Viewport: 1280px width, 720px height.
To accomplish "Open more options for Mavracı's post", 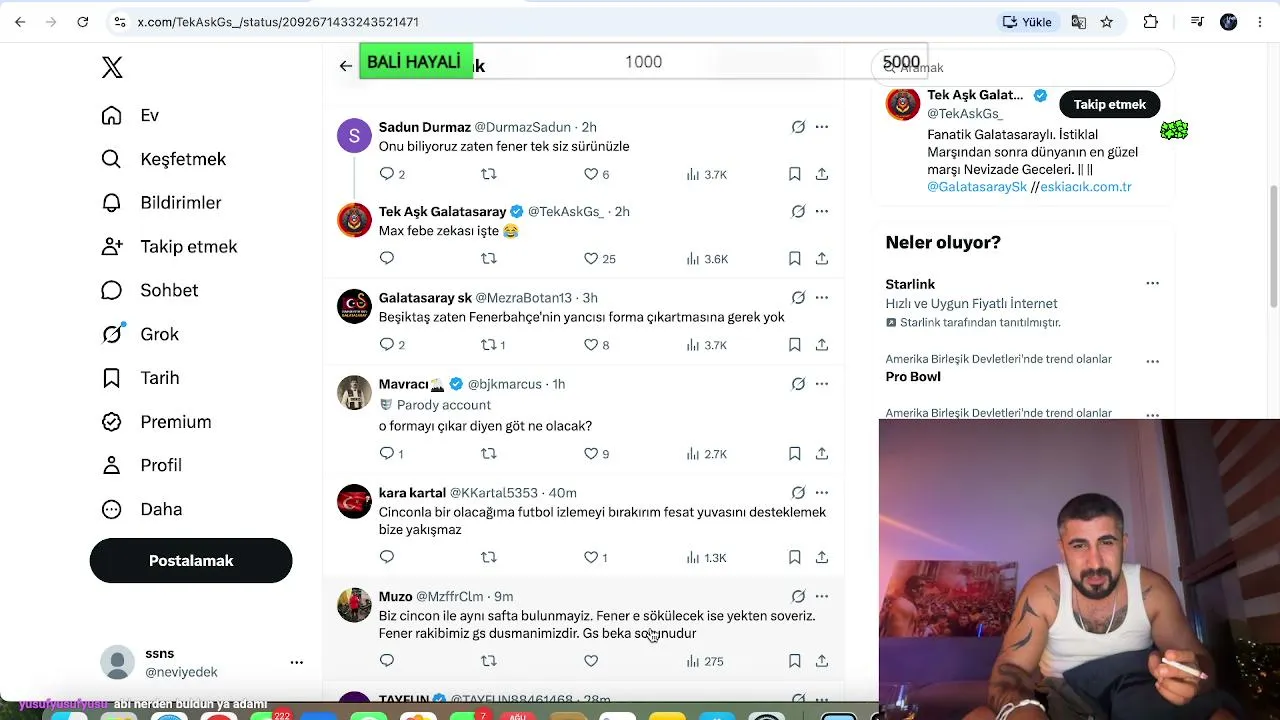I will (x=822, y=384).
